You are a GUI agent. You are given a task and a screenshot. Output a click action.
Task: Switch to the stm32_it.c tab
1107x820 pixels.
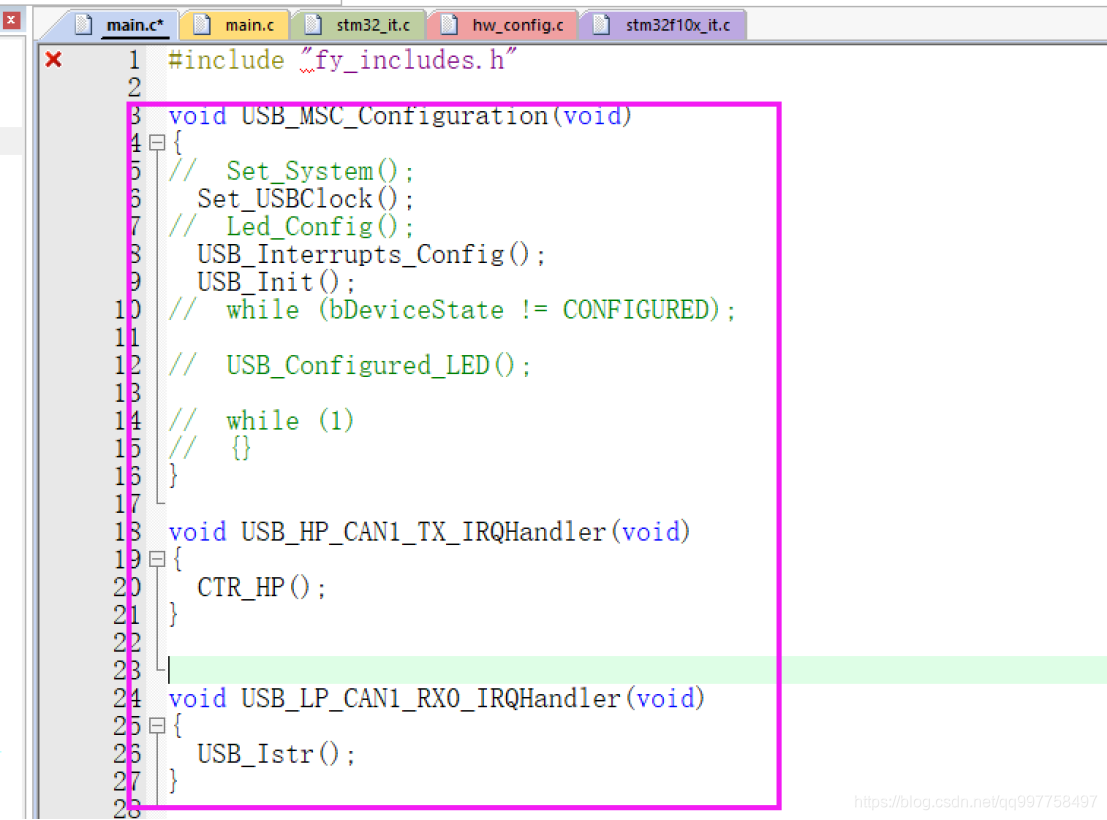360,25
